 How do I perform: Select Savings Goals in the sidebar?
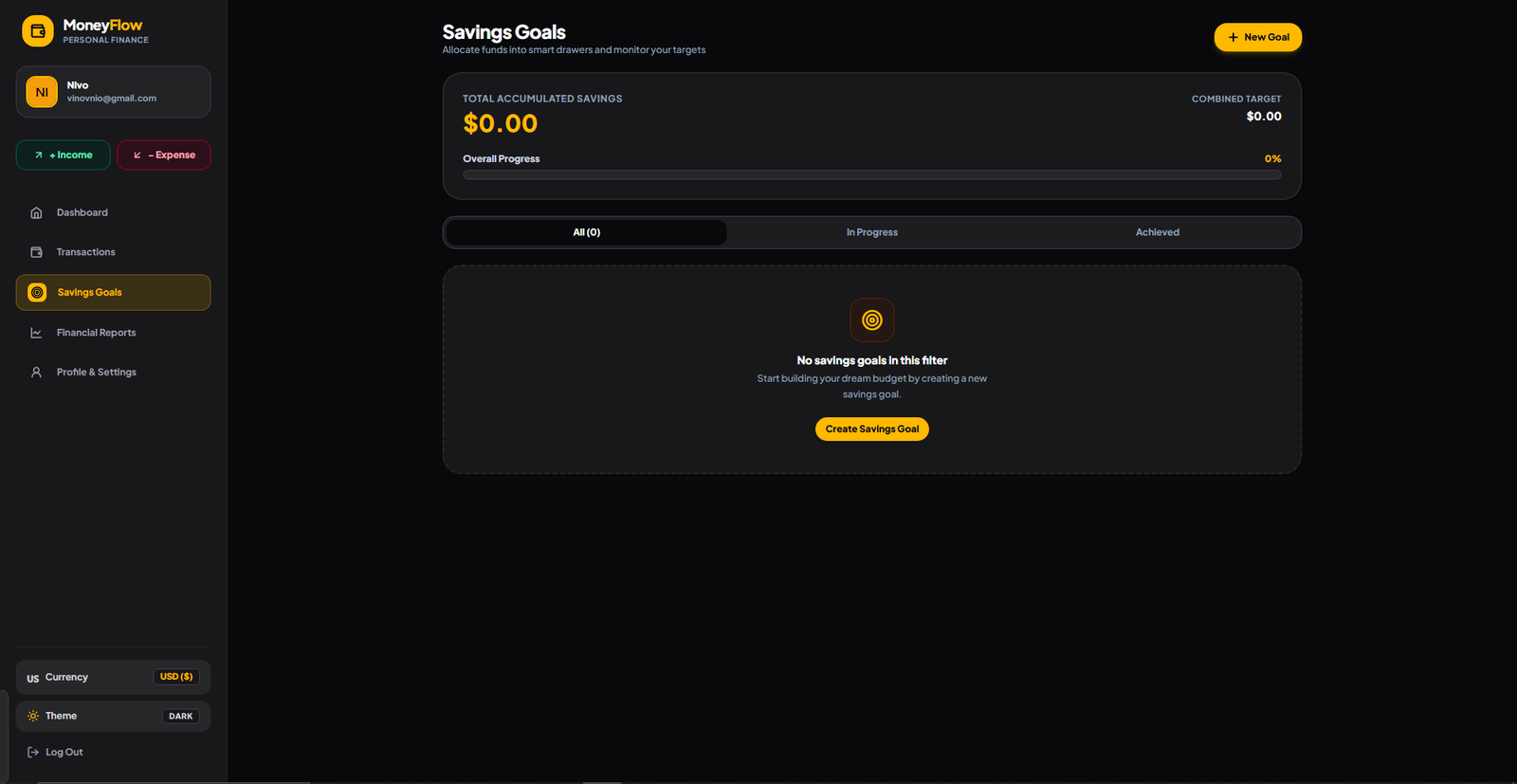113,293
